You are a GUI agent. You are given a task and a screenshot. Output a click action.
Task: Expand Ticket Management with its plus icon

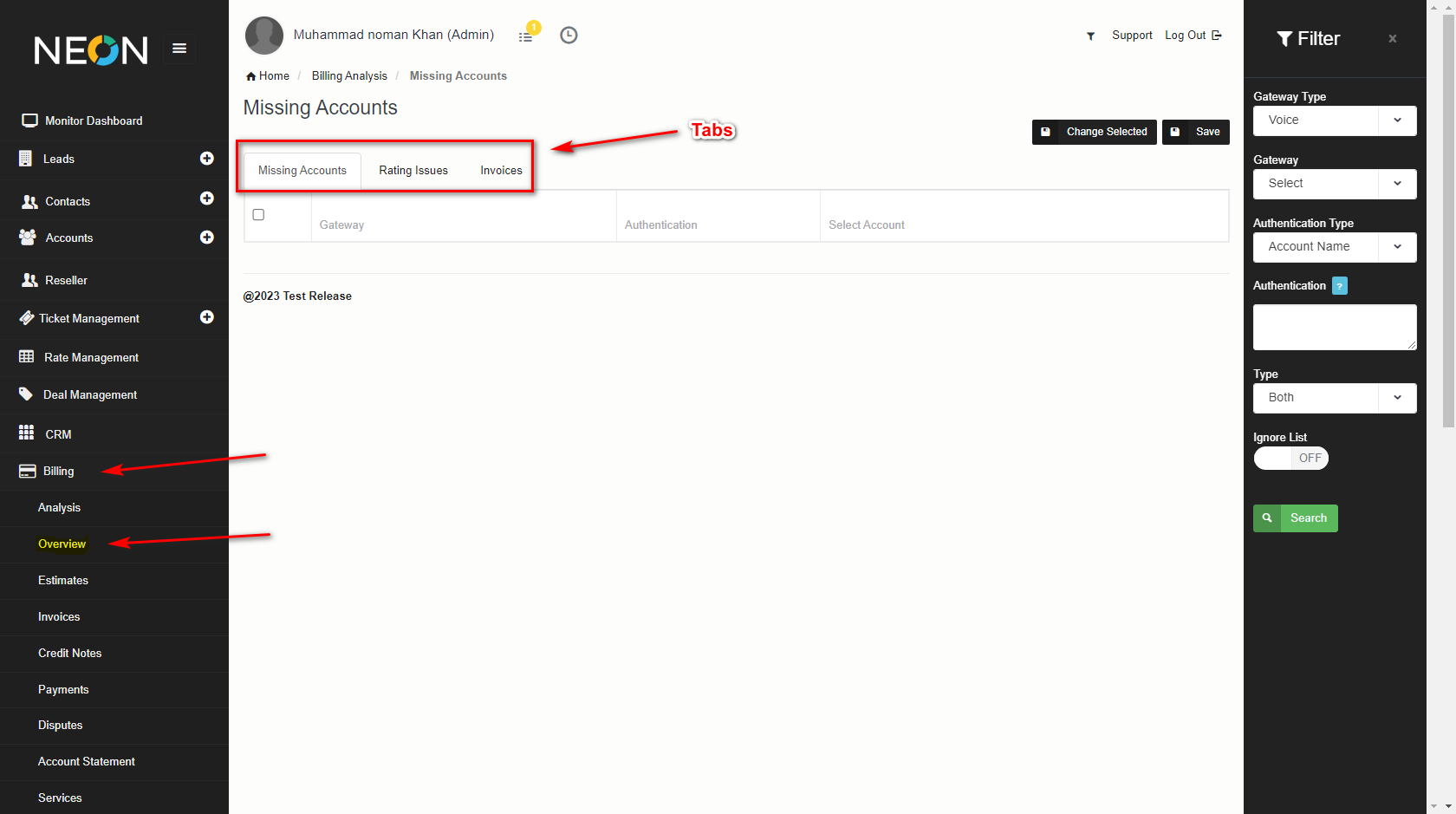click(207, 317)
